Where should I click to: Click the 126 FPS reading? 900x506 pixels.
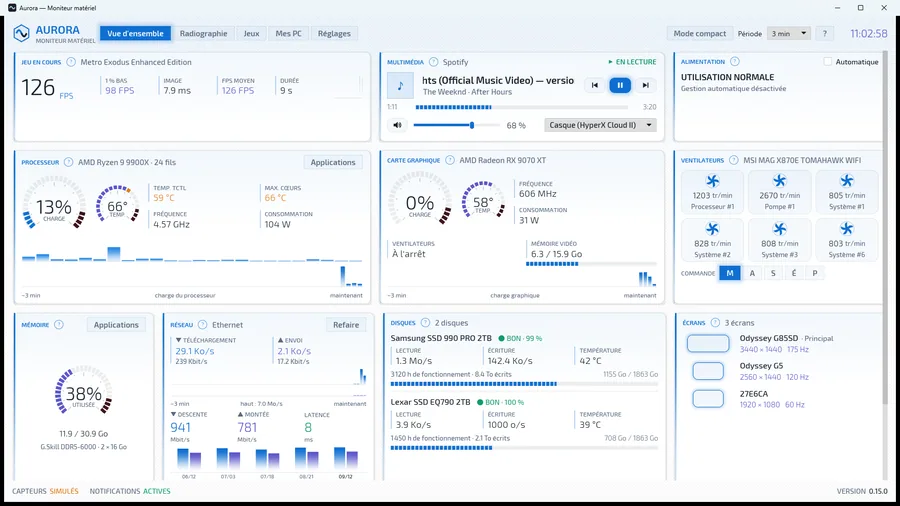(48, 88)
